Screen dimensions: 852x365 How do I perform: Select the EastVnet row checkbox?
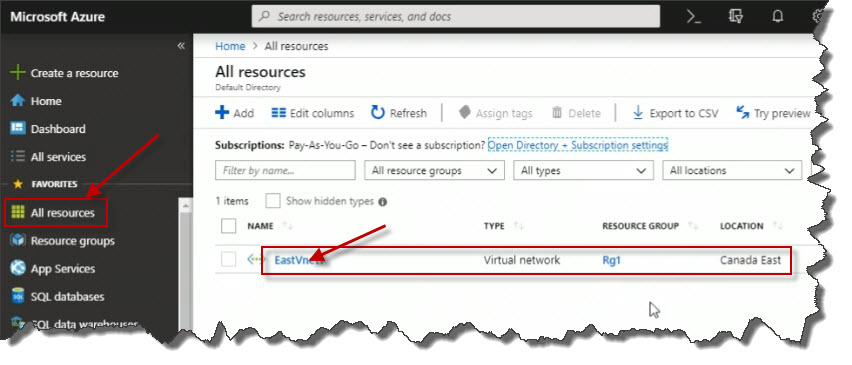click(x=228, y=260)
